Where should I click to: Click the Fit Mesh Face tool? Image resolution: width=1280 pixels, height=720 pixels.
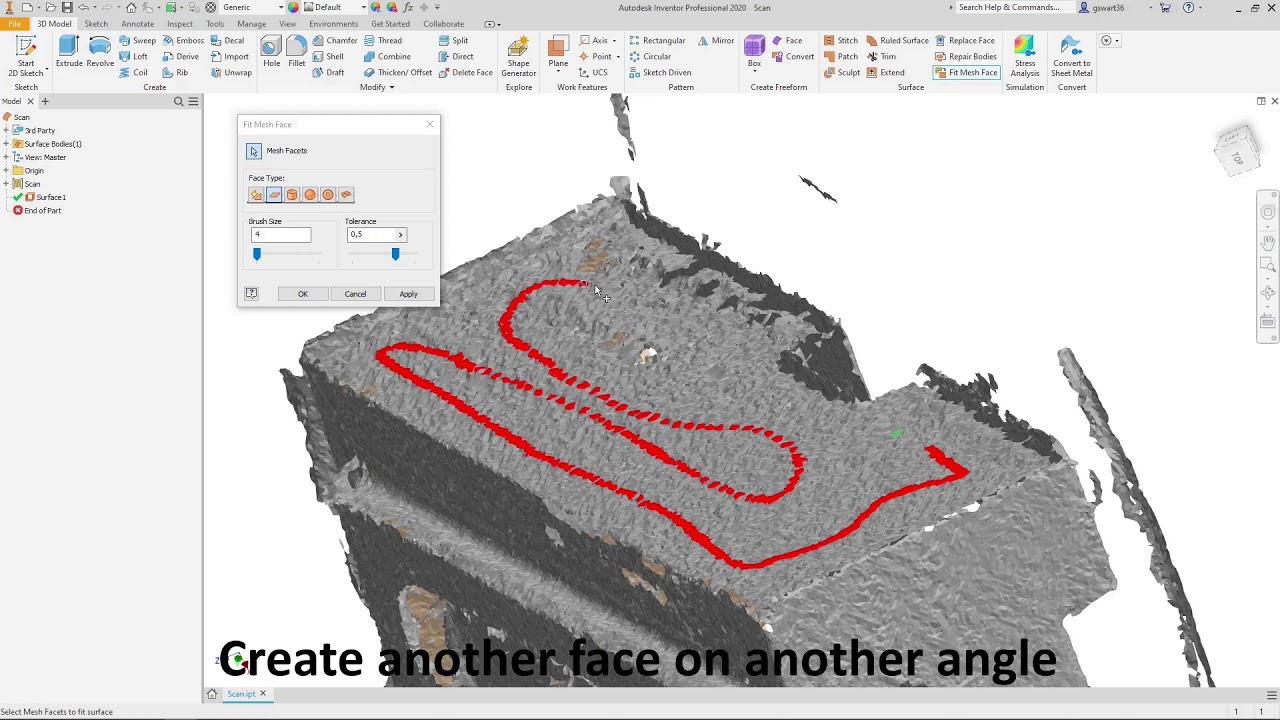coord(967,73)
